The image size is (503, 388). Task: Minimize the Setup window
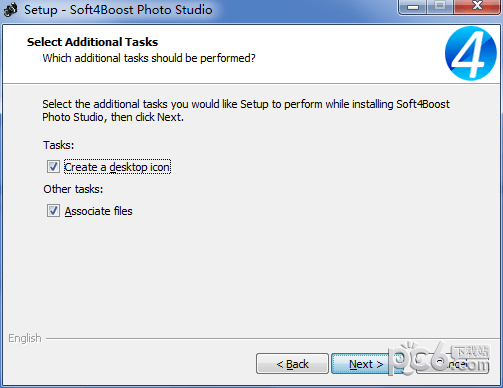pos(413,7)
